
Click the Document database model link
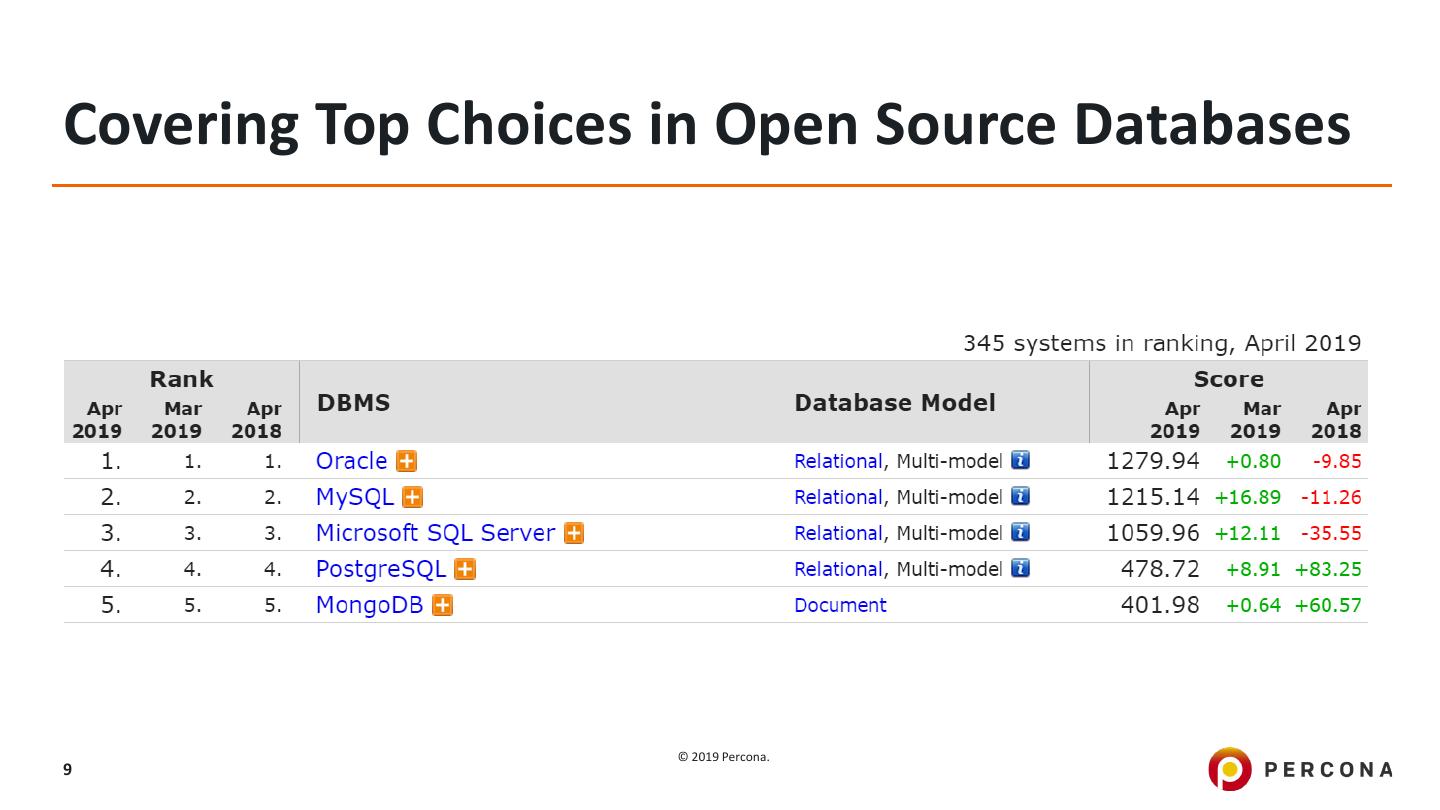click(x=840, y=605)
